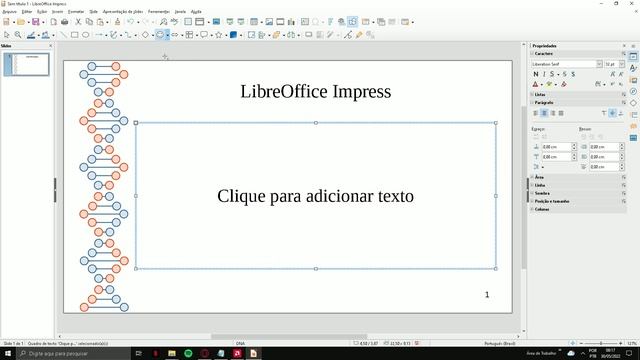
Task: Click the Undo arrow icon
Action: [x=130, y=22]
